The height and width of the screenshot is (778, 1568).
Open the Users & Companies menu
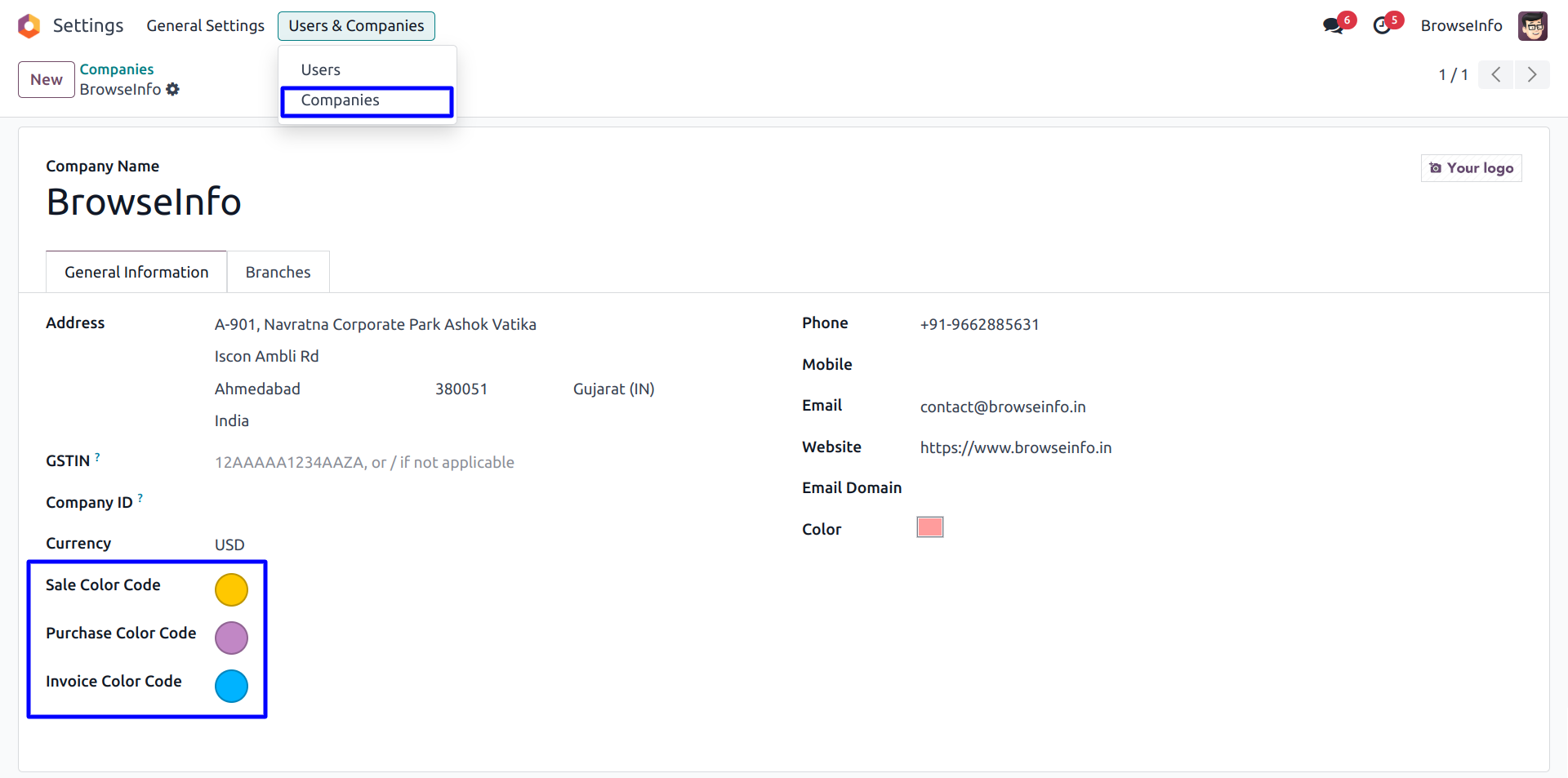(x=356, y=26)
